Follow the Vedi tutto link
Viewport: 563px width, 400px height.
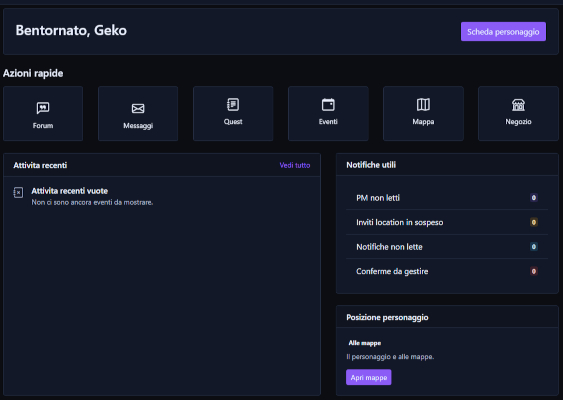(x=295, y=165)
